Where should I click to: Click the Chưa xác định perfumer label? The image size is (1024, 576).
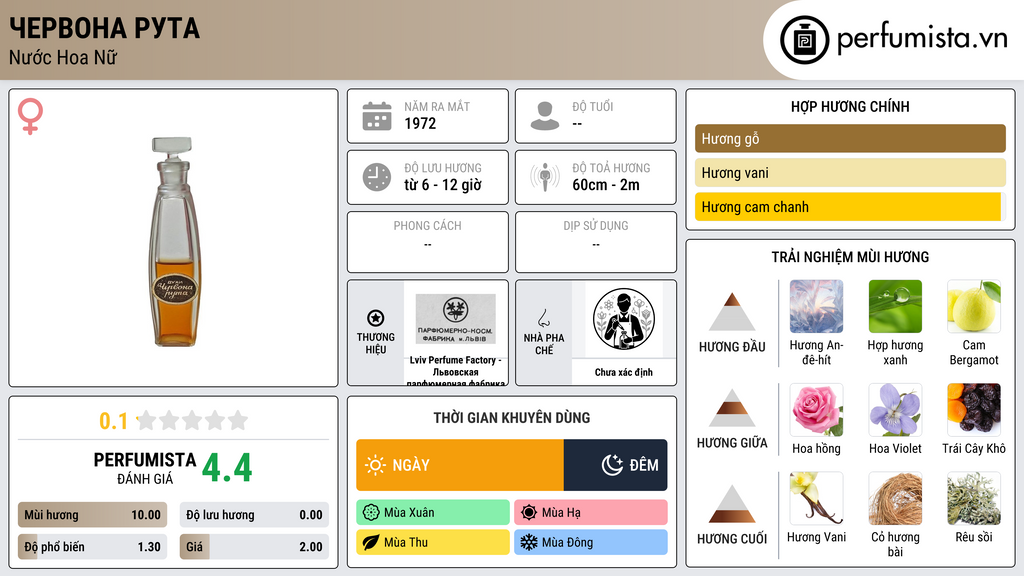click(624, 372)
